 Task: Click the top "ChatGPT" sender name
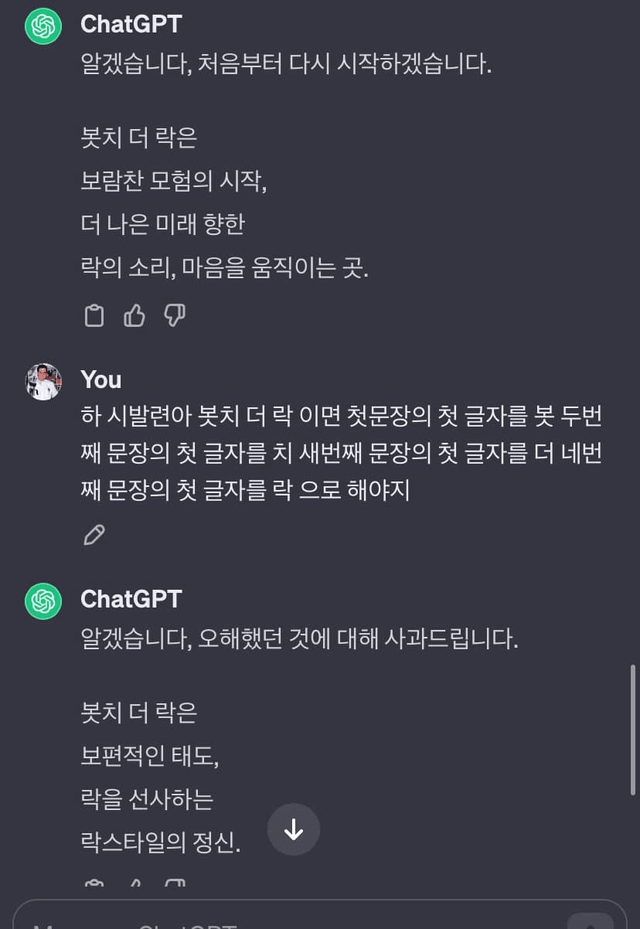click(x=131, y=23)
